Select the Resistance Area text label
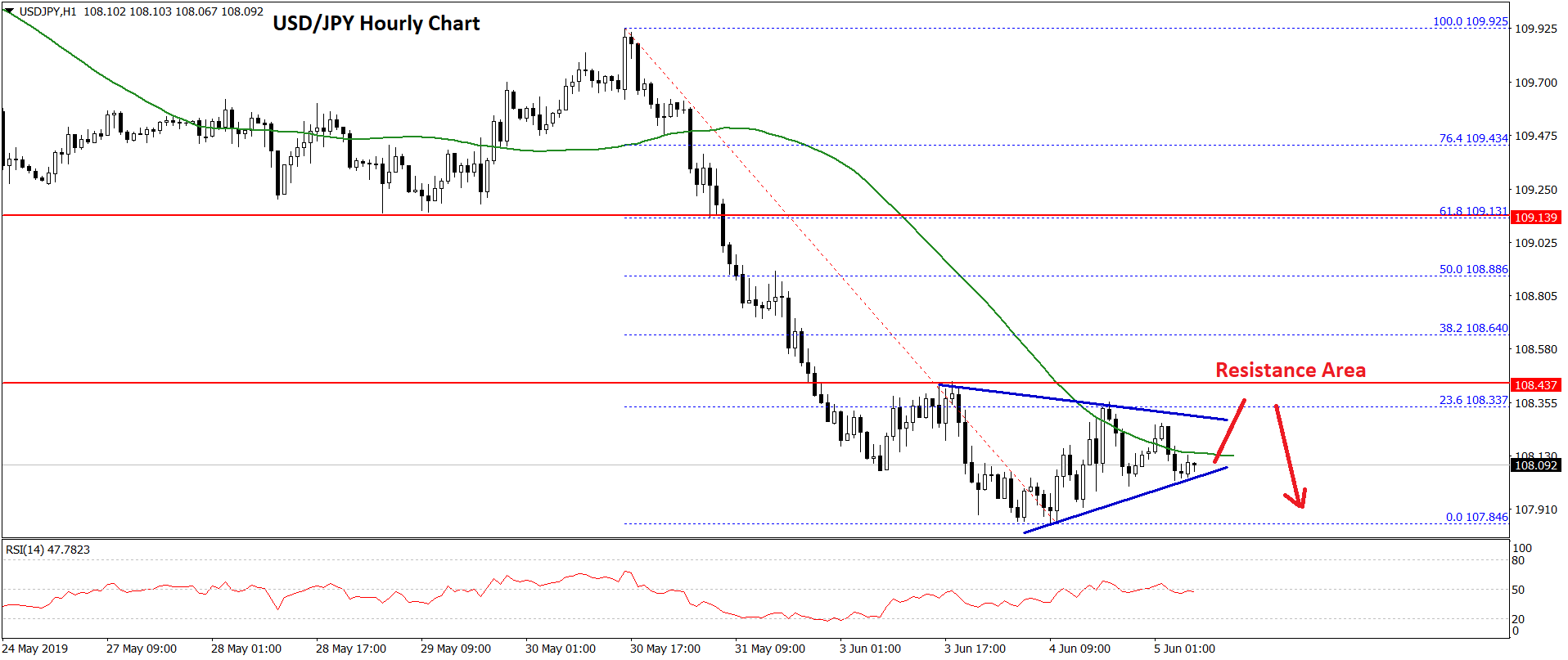Image resolution: width=1568 pixels, height=660 pixels. [1290, 370]
